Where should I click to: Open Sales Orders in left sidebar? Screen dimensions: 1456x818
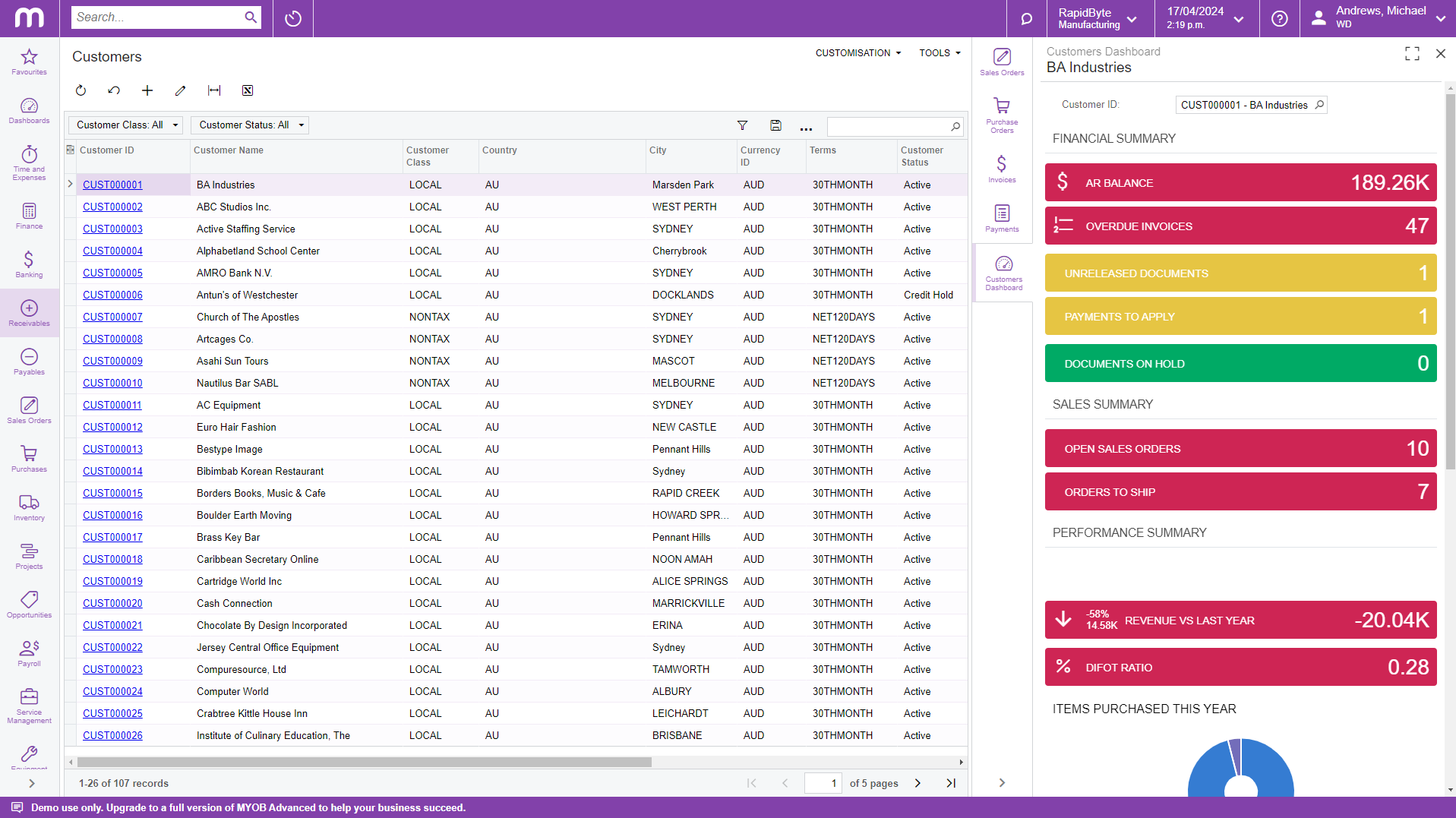point(29,411)
